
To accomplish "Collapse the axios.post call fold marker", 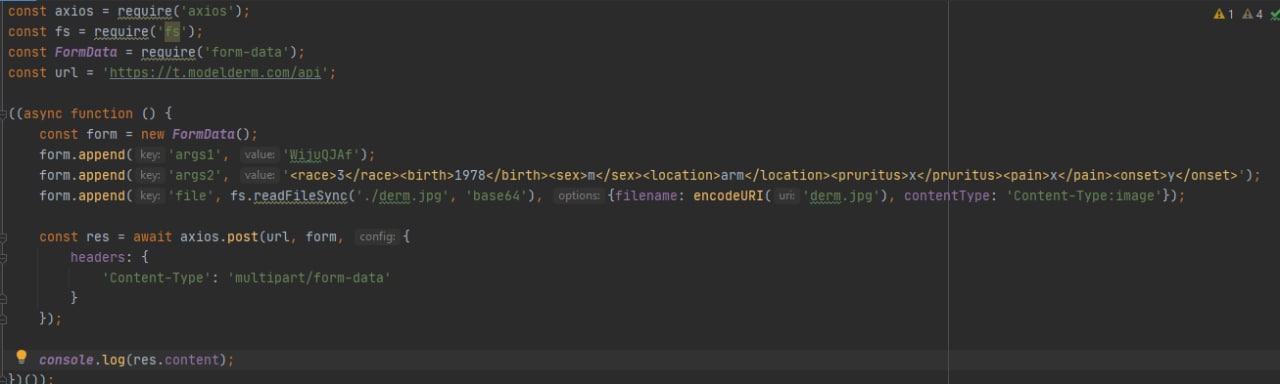I will click(4, 237).
